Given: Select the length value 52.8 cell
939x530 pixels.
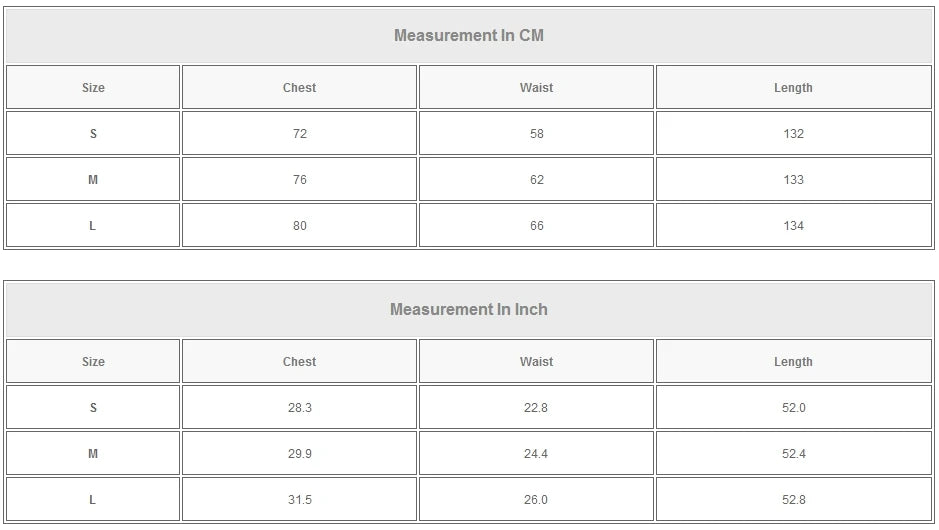Looking at the screenshot, I should pos(793,500).
